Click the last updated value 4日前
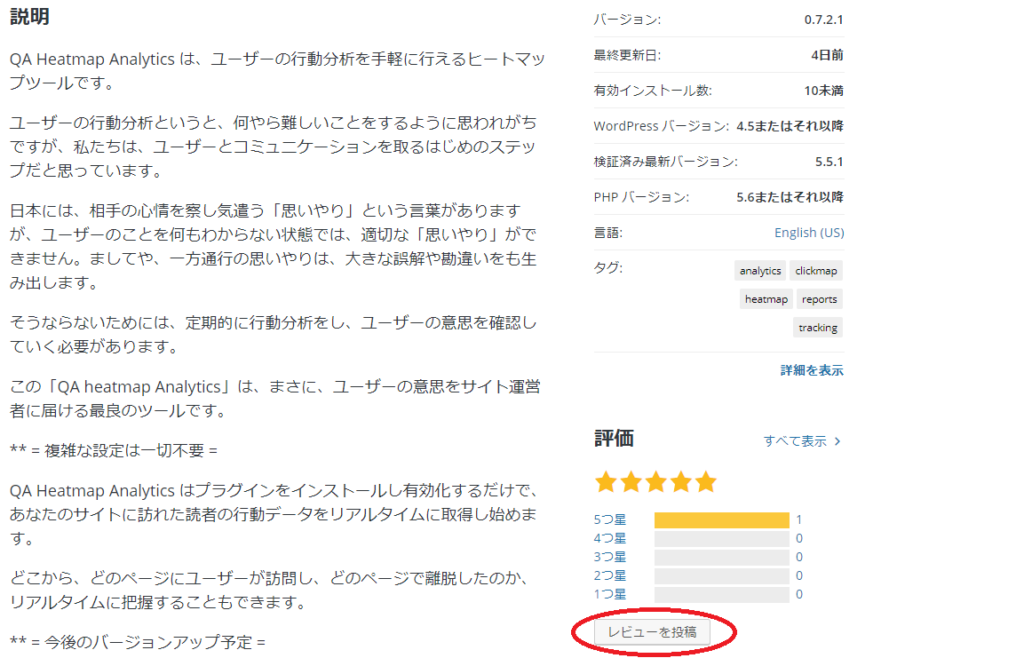Viewport: 1024px width, 658px height. coord(827,55)
